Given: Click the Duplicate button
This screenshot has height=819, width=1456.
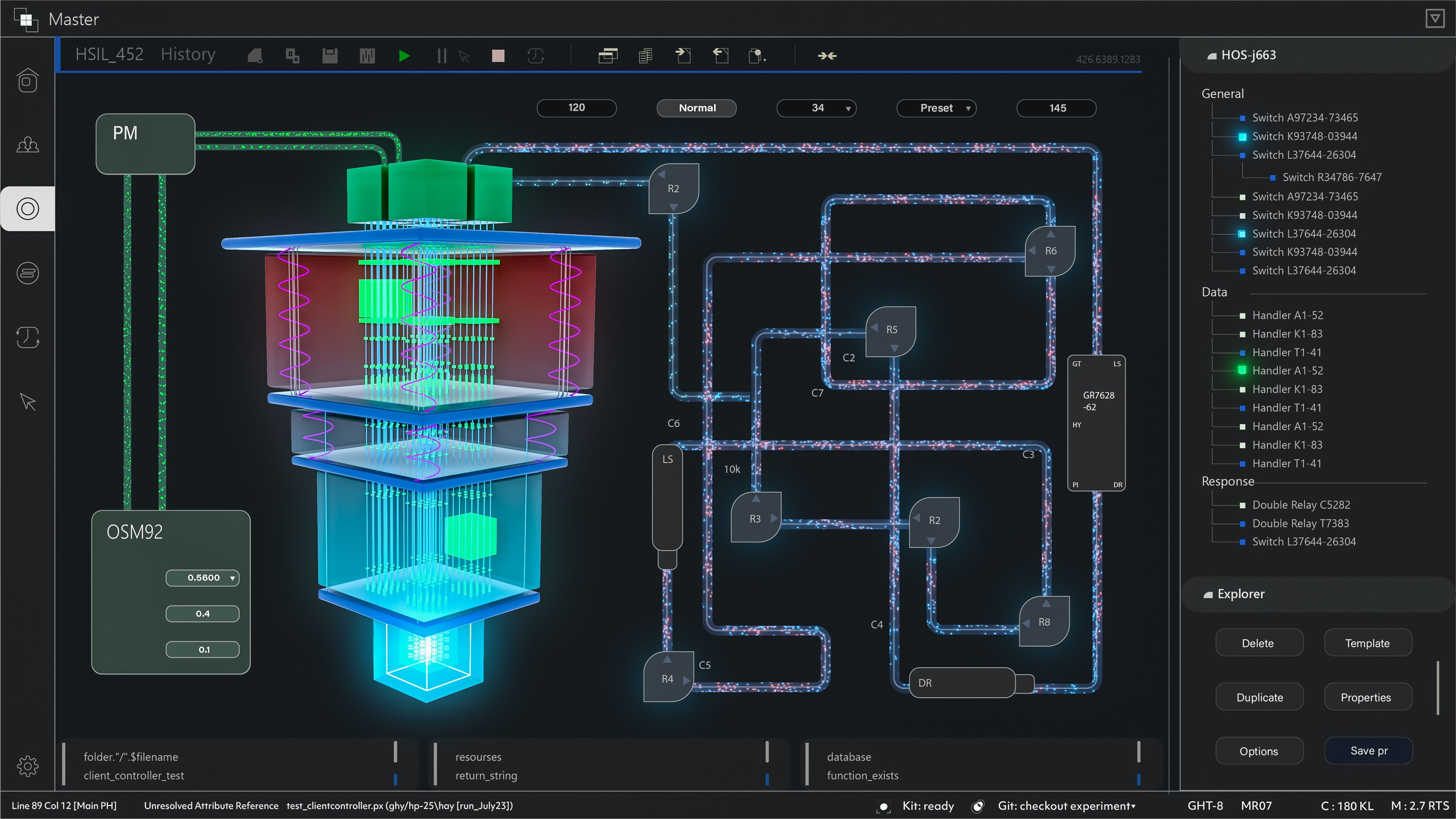Looking at the screenshot, I should (1259, 697).
